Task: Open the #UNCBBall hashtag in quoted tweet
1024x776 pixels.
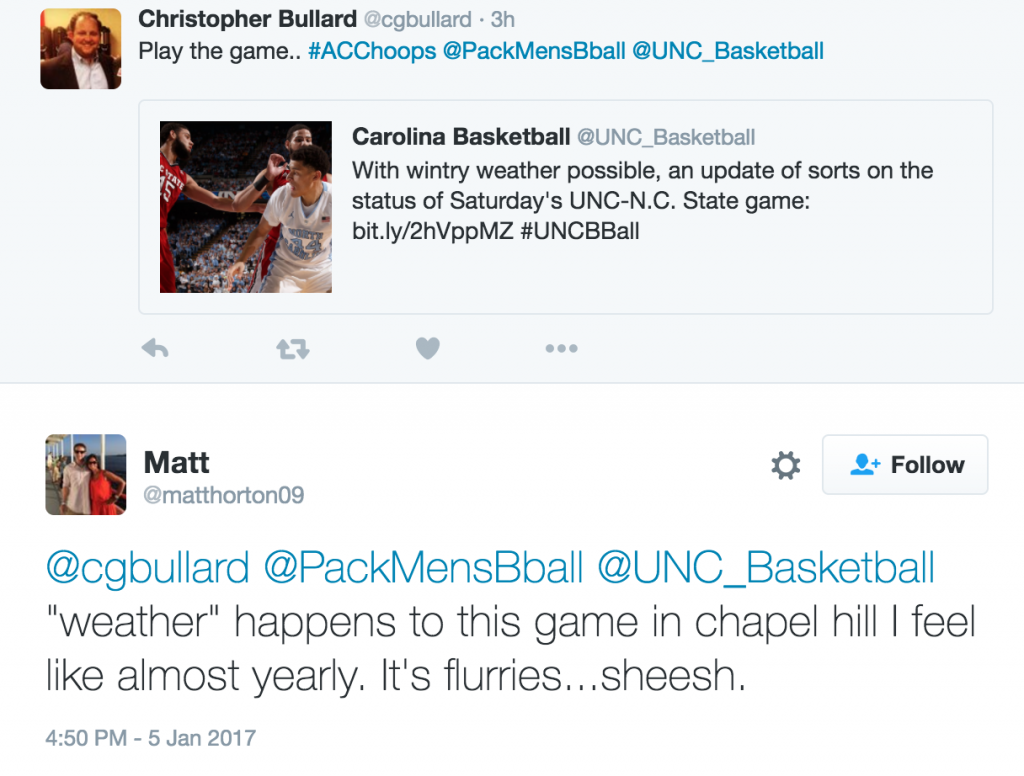Action: (580, 231)
